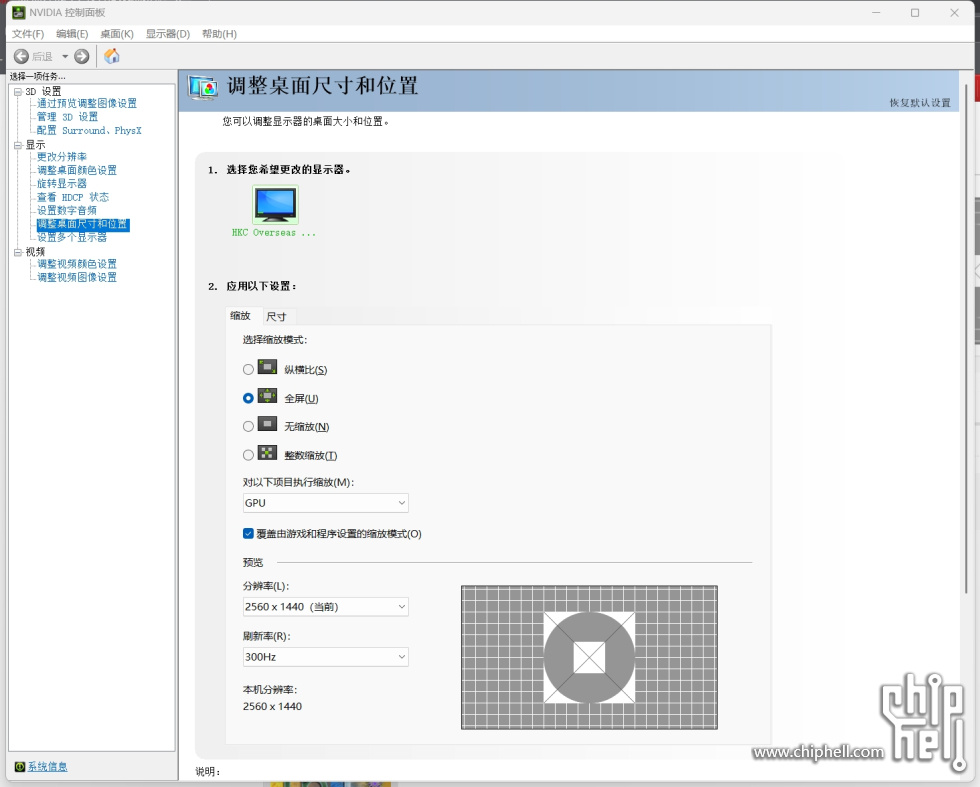The height and width of the screenshot is (787, 980).
Task: Click the system information icon at bottom left
Action: click(19, 766)
